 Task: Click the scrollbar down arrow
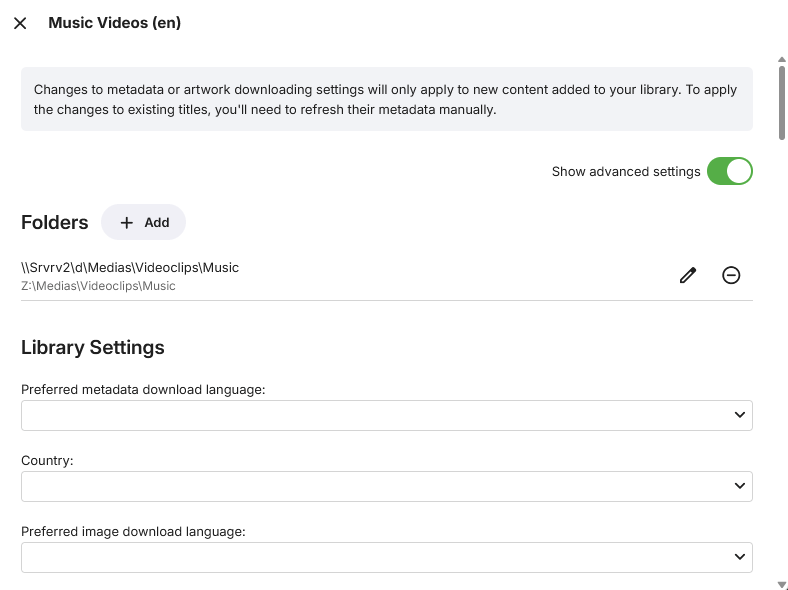click(x=781, y=584)
